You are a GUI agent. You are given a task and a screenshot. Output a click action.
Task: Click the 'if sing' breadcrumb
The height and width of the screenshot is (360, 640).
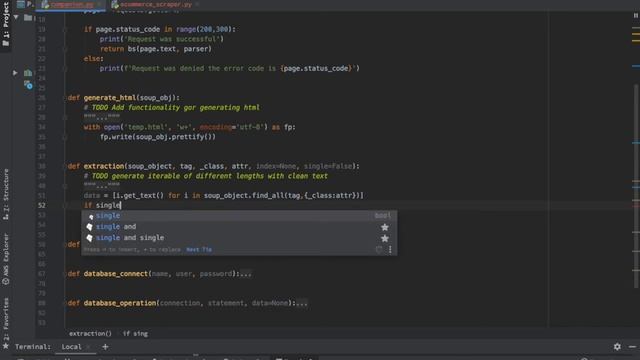tap(136, 333)
